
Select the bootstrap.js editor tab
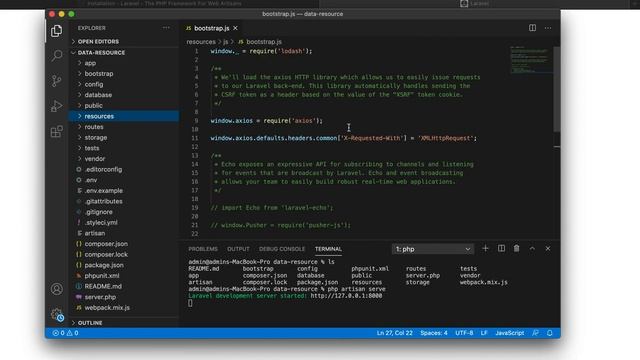211,28
